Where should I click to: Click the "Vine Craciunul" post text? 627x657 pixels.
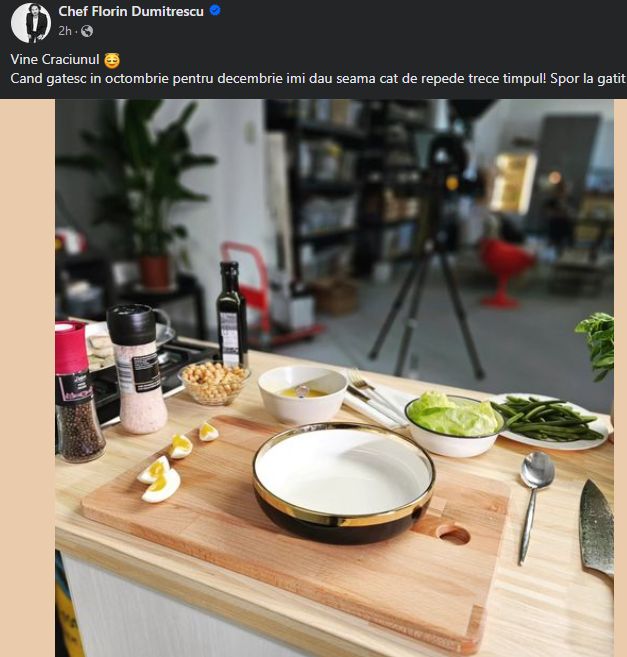(x=55, y=59)
